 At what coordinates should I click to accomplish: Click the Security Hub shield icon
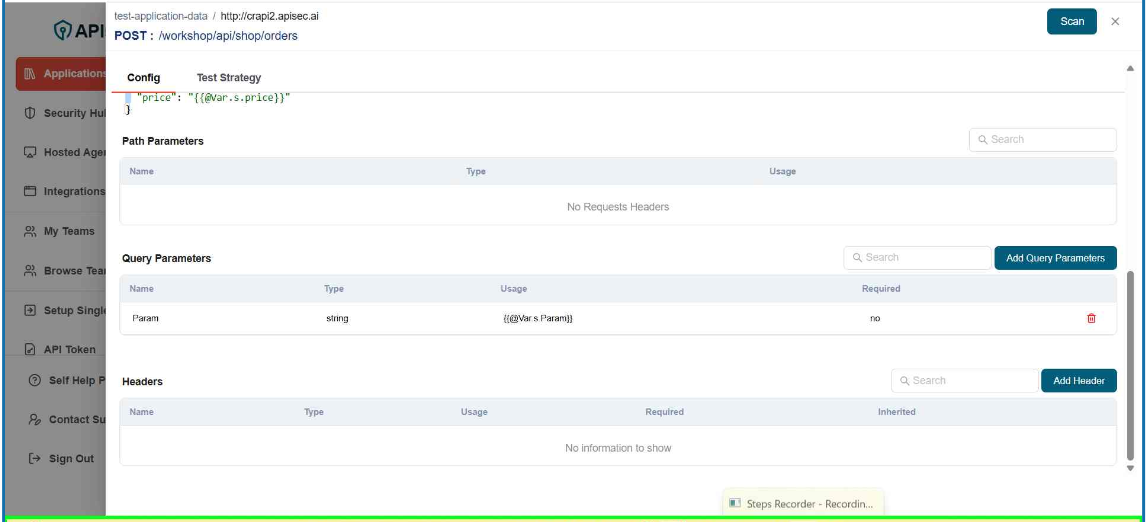coord(30,113)
